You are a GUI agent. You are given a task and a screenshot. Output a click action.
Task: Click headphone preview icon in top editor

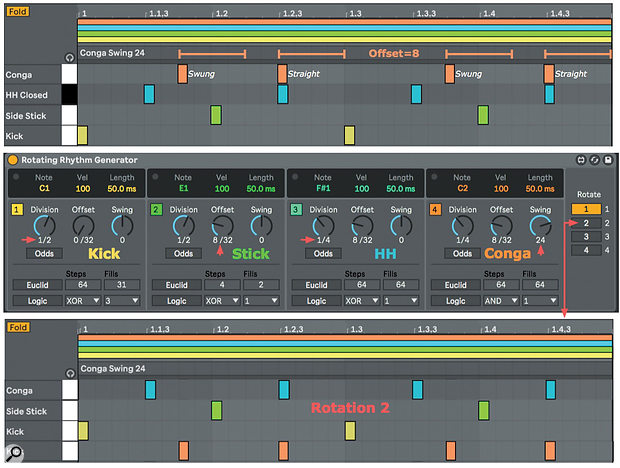click(70, 58)
